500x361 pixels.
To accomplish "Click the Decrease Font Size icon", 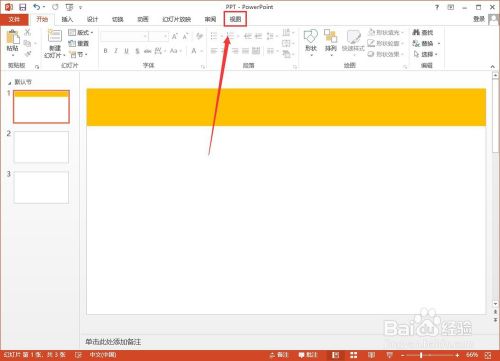I will pyautogui.click(x=186, y=36).
